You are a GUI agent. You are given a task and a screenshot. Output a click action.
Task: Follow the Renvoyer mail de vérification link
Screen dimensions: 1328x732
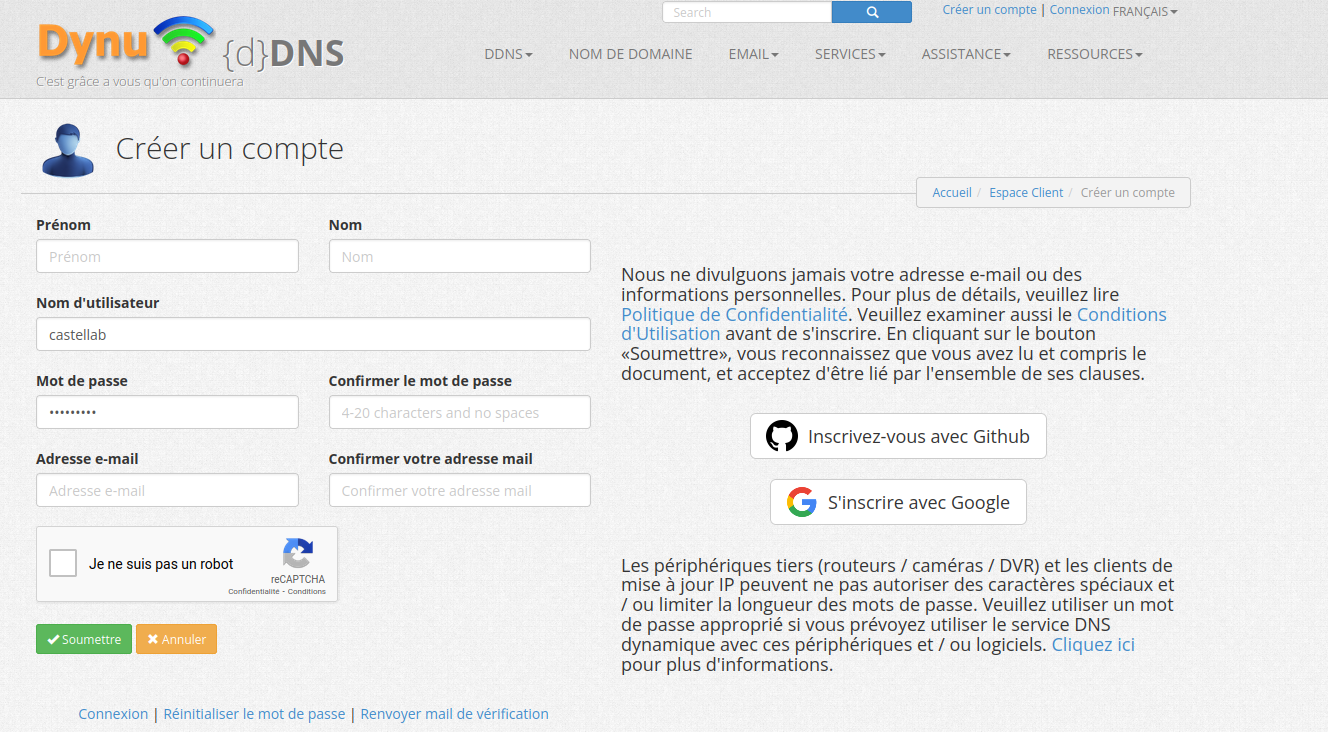[x=454, y=714]
